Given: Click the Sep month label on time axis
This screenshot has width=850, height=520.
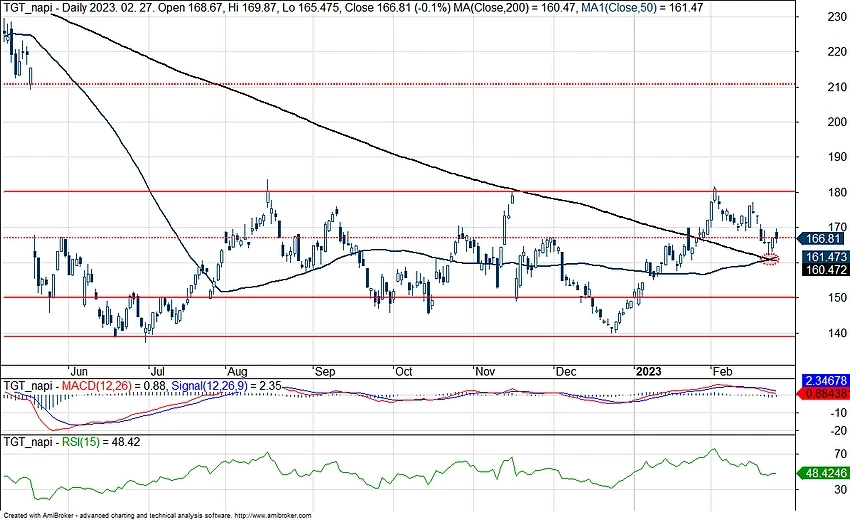Looking at the screenshot, I should pos(325,371).
